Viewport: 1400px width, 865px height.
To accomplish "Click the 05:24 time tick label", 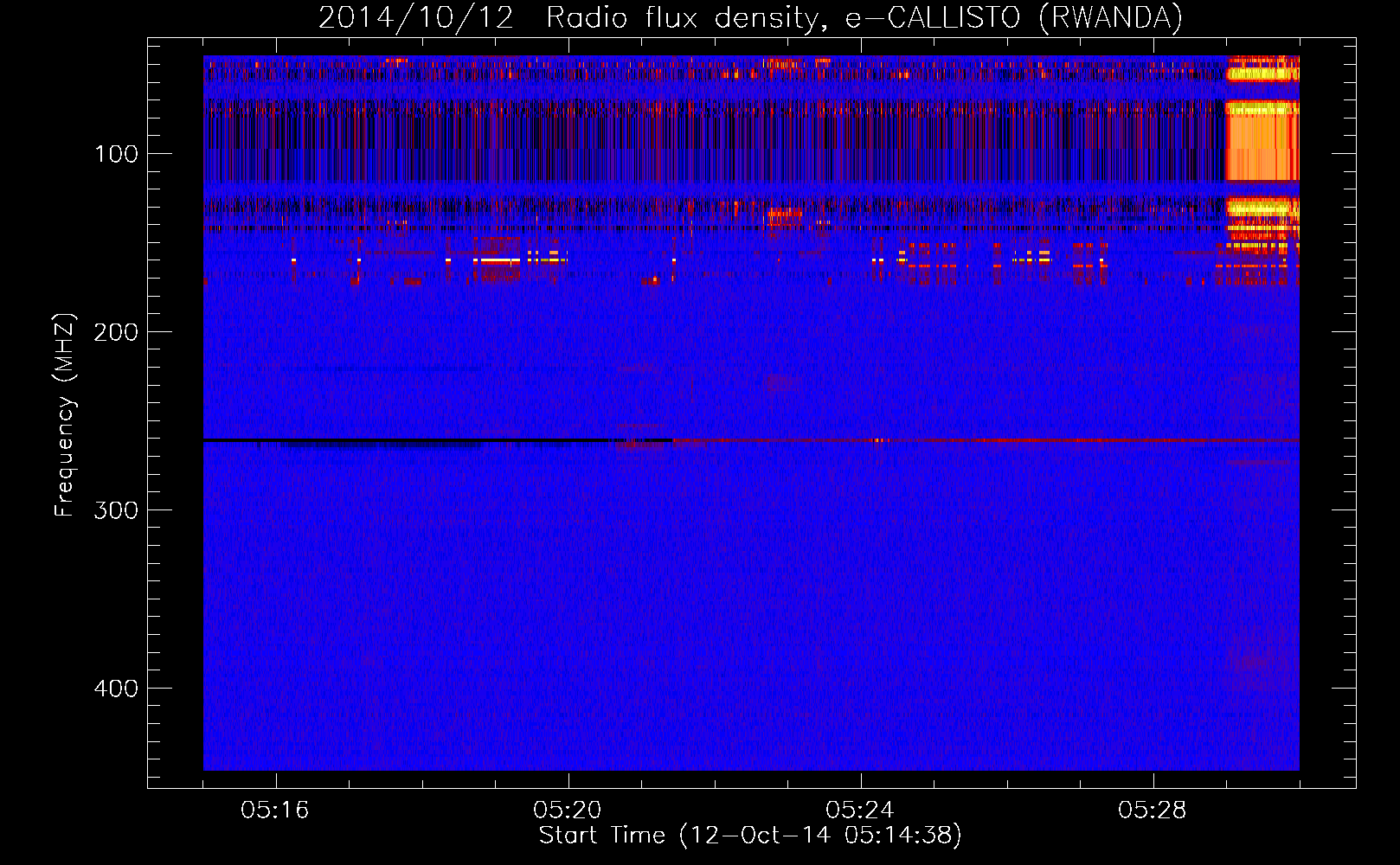I will click(x=860, y=811).
